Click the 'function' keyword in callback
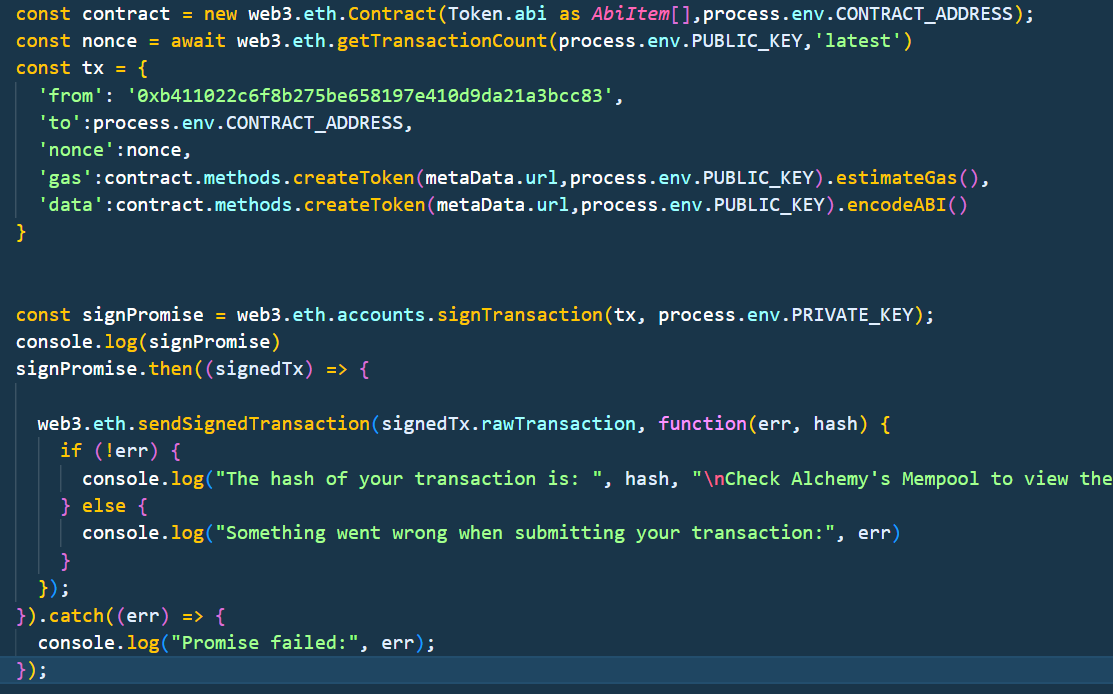The height and width of the screenshot is (694, 1113). click(x=703, y=424)
